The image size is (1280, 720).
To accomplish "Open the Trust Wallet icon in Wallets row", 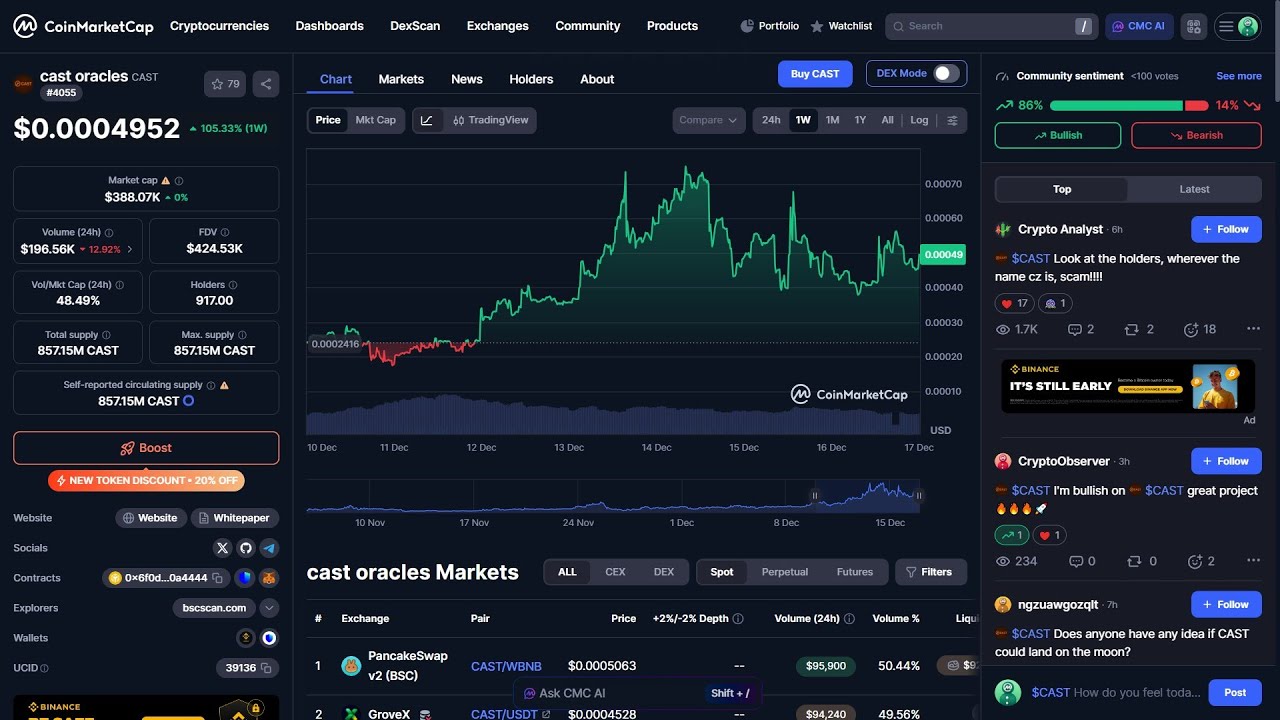I will [x=269, y=638].
